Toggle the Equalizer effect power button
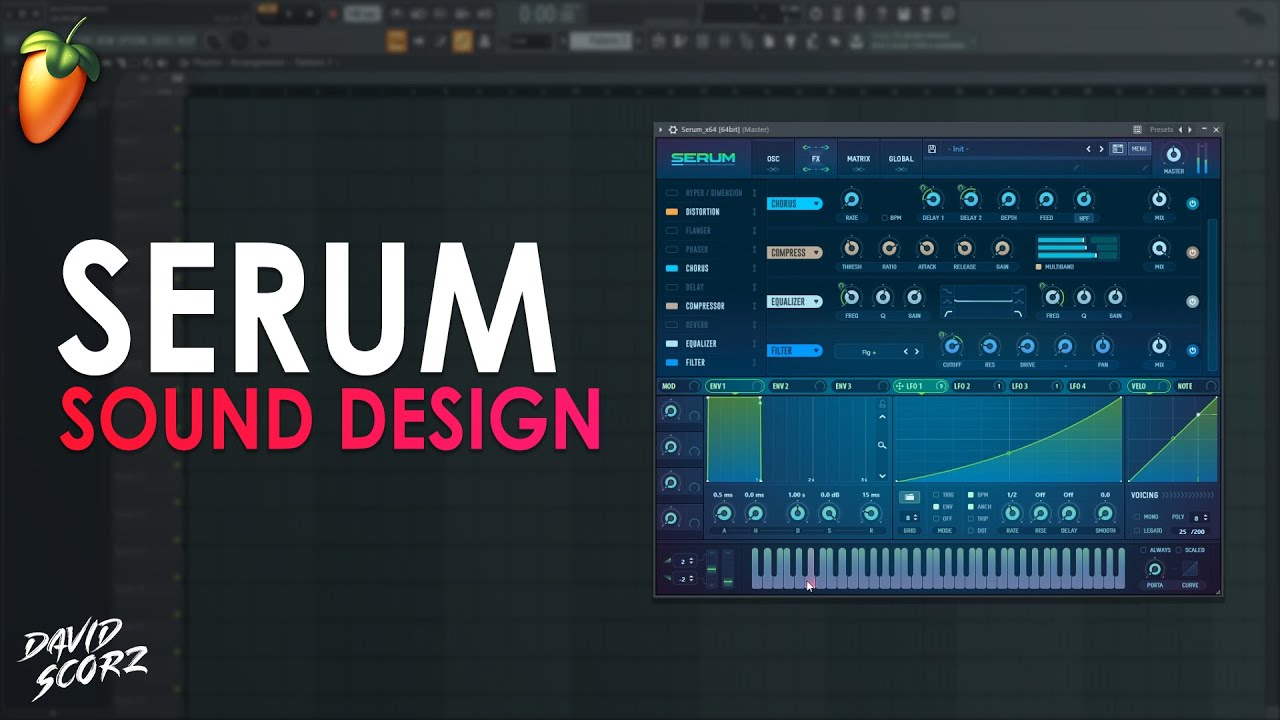Screen dimensions: 1280x720 (1192, 301)
